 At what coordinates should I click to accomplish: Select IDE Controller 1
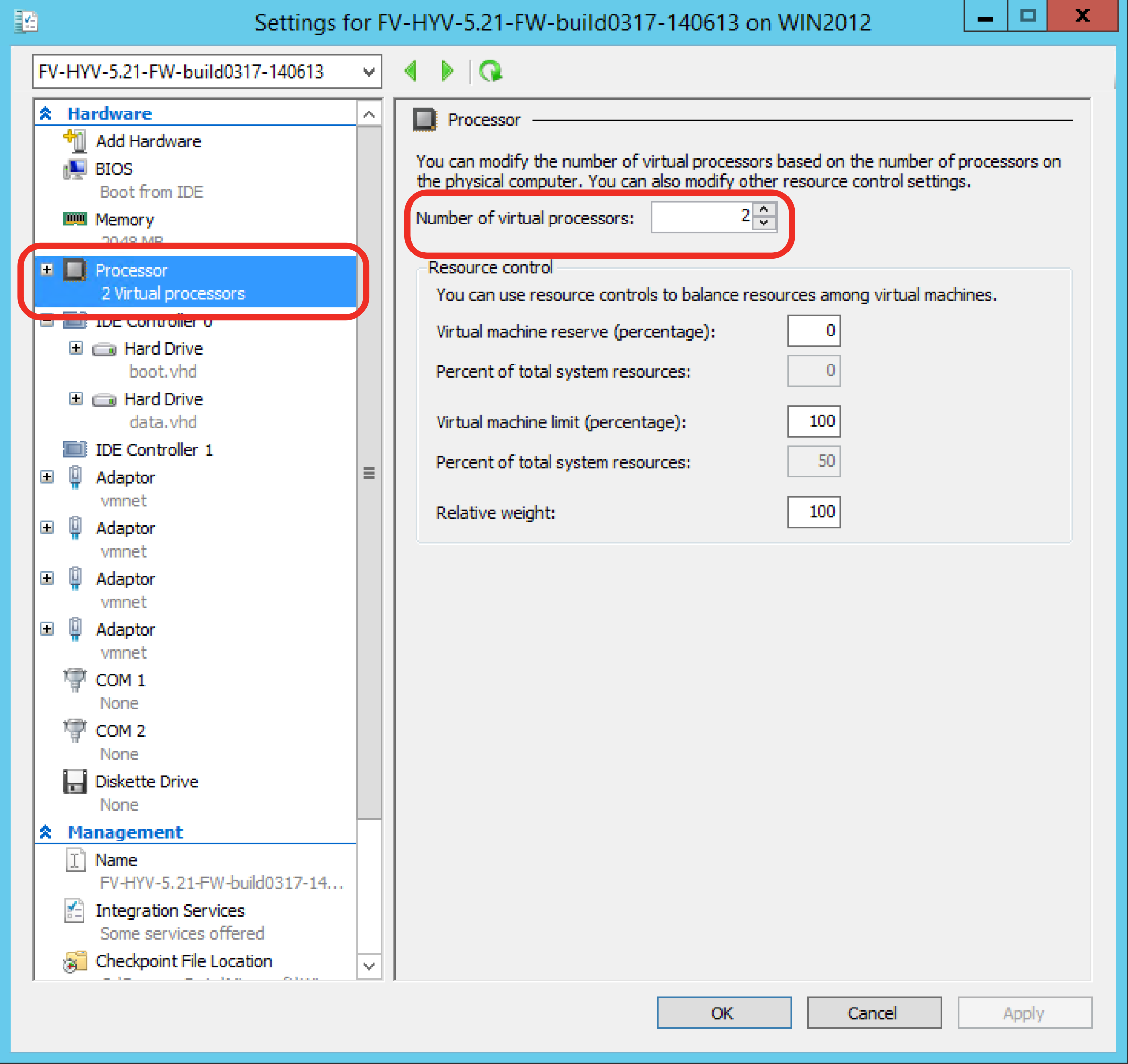click(154, 449)
